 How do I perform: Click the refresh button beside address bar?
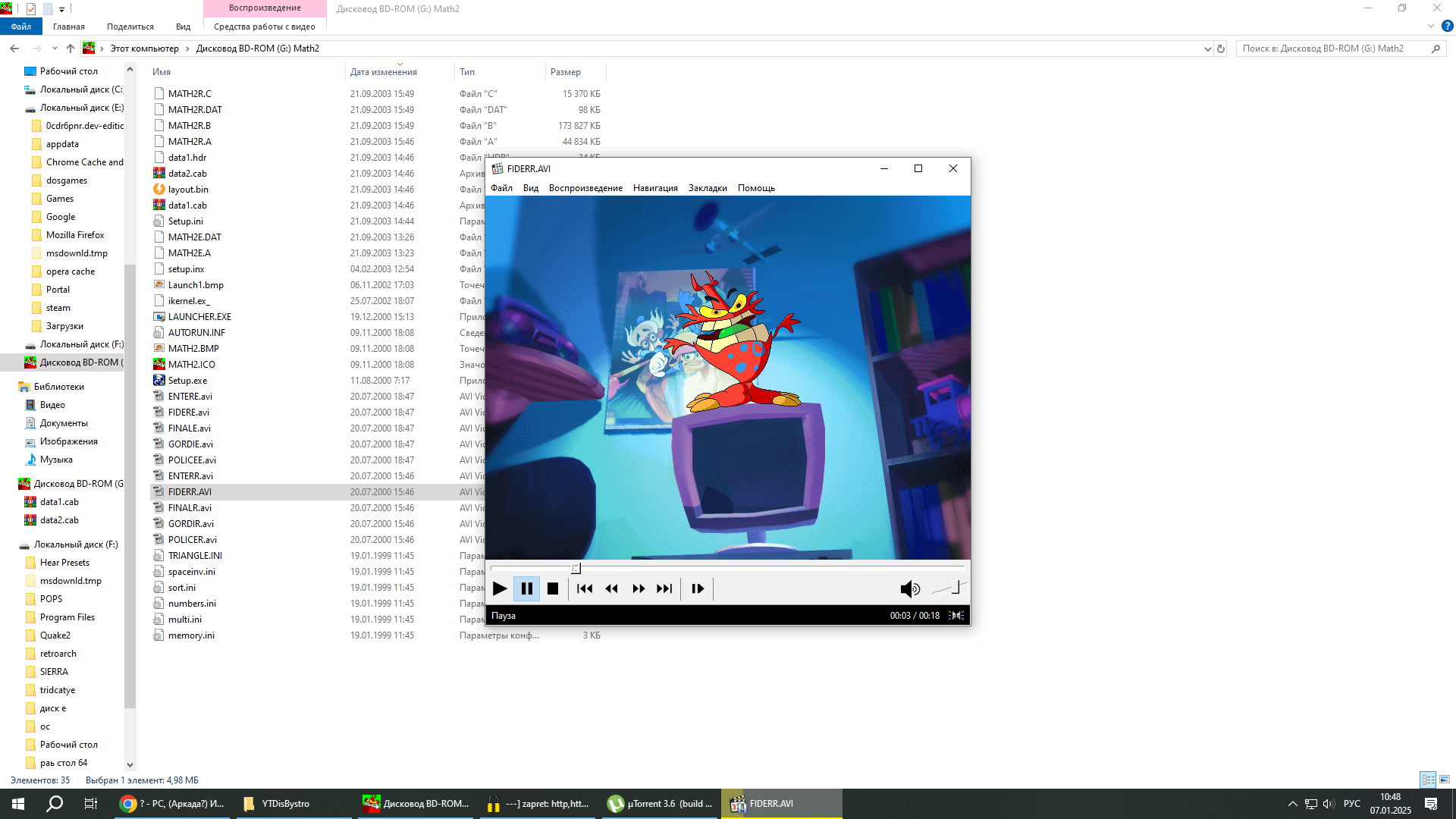click(1221, 49)
